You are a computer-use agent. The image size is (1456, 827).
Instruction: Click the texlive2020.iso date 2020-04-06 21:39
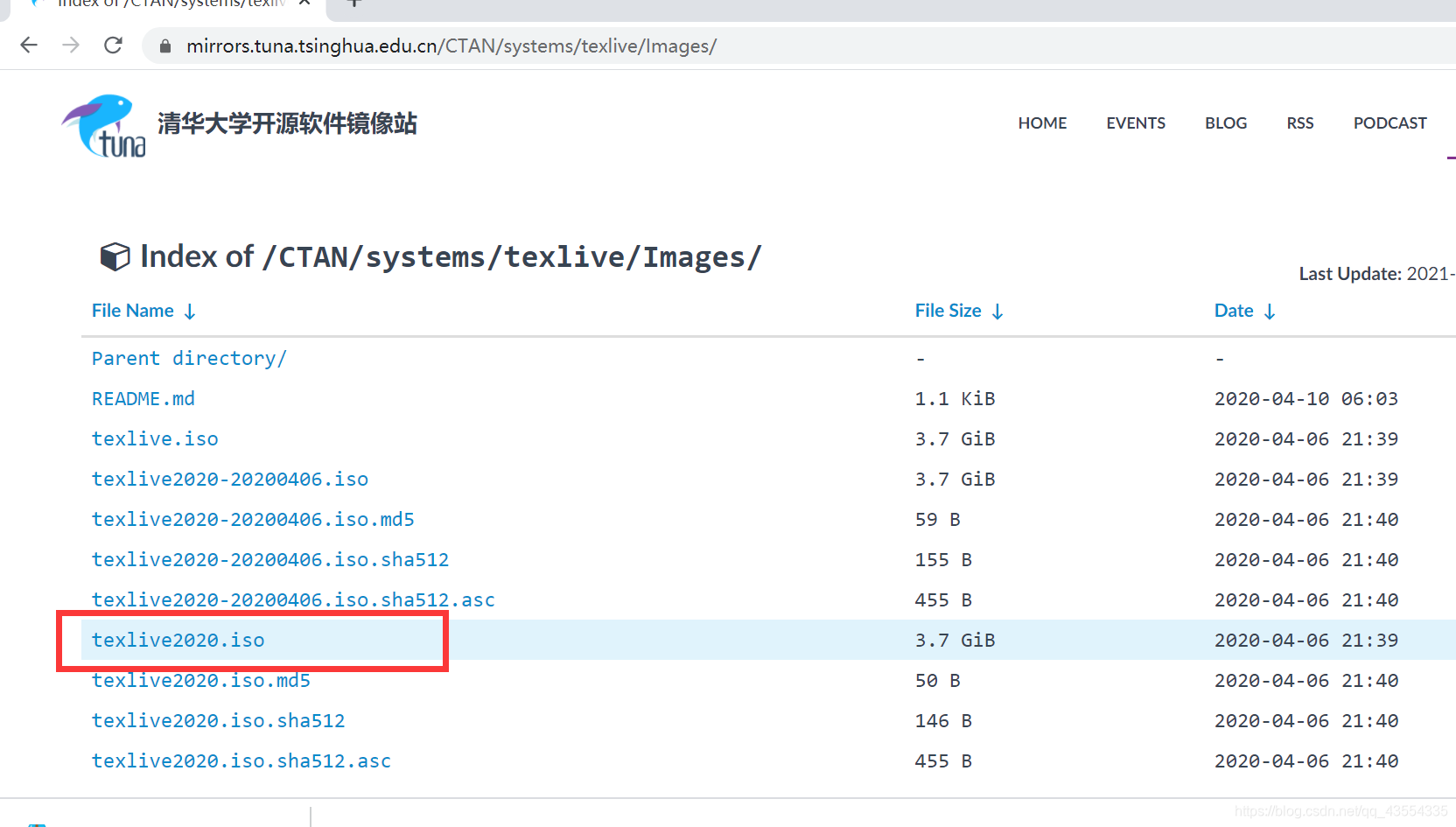1306,641
